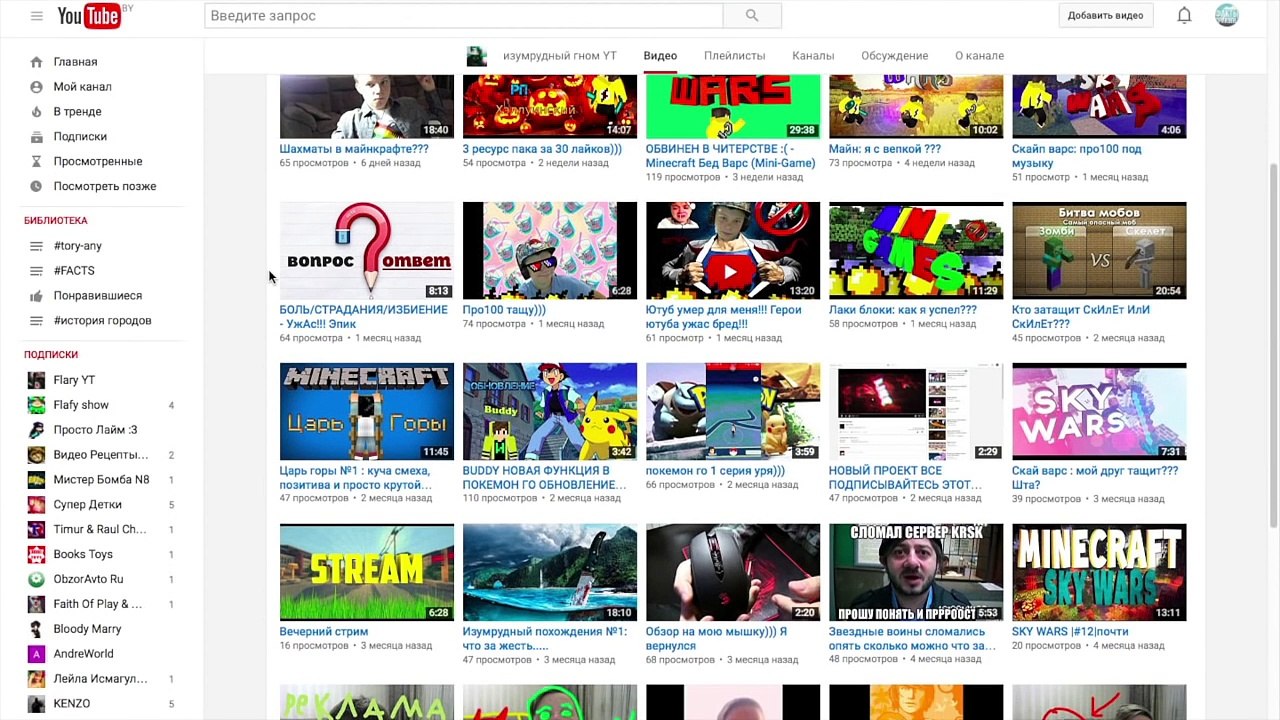Viewport: 1280px width, 720px height.
Task: Click the Подписки subscriptions icon
Action: pos(36,137)
